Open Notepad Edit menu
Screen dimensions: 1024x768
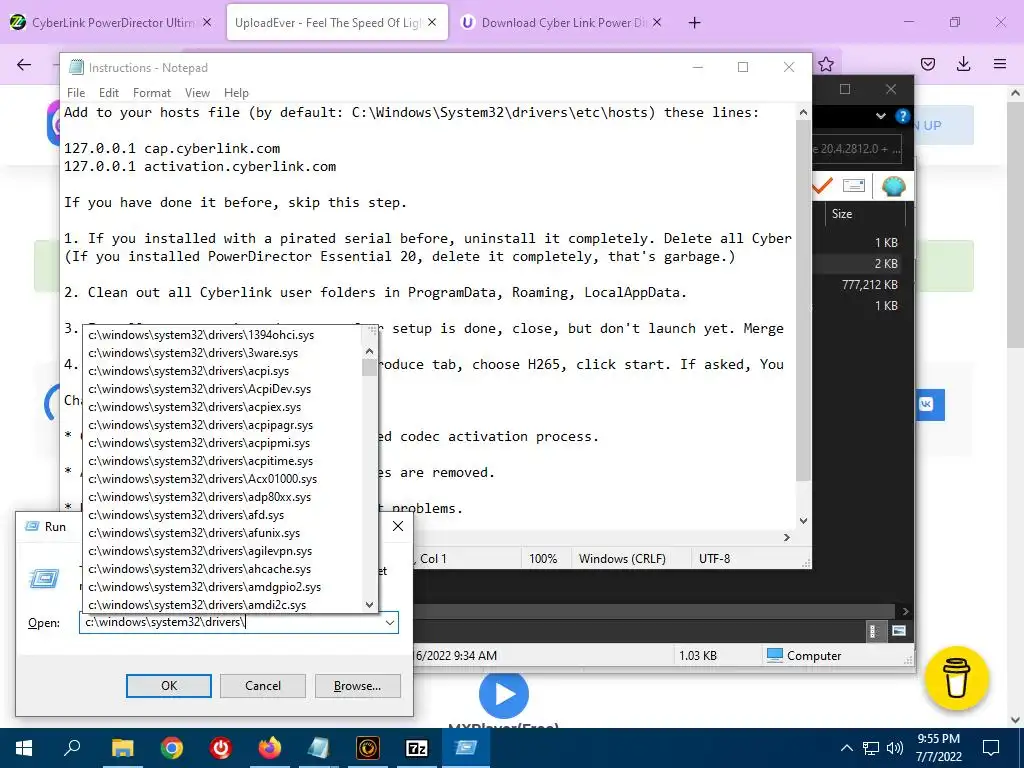point(108,93)
